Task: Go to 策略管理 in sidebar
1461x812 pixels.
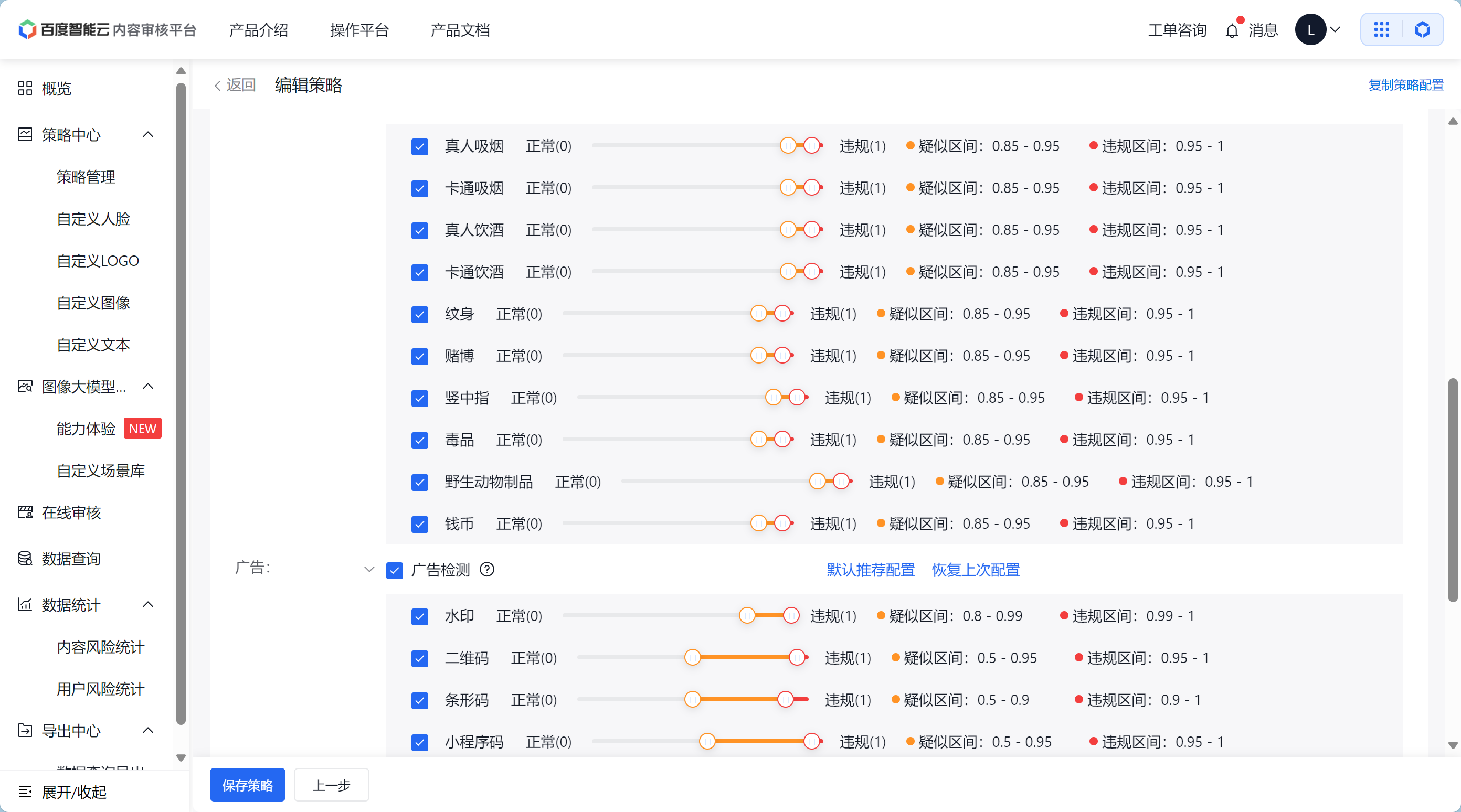Action: pyautogui.click(x=86, y=177)
